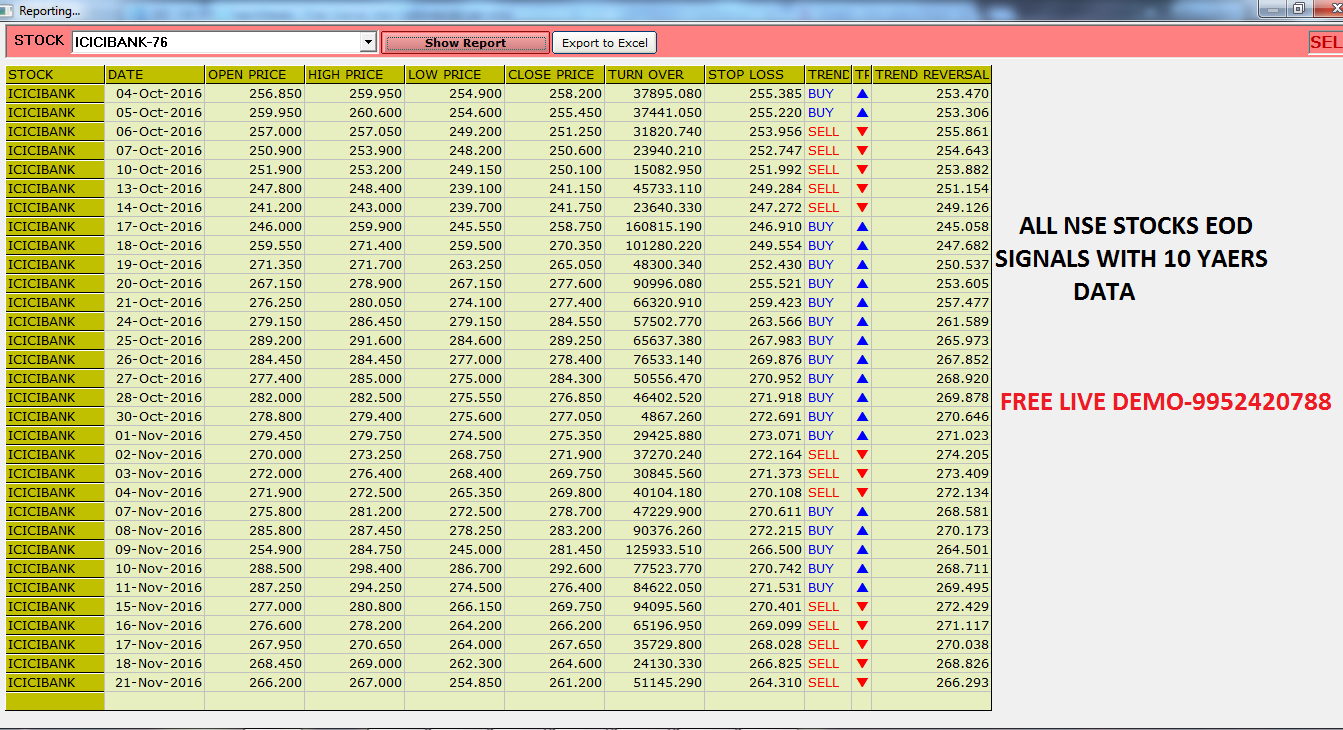Screen dimensions: 1343x730
Task: Click the blue up-arrow icon for 07-Nov-2016
Action: click(x=862, y=512)
